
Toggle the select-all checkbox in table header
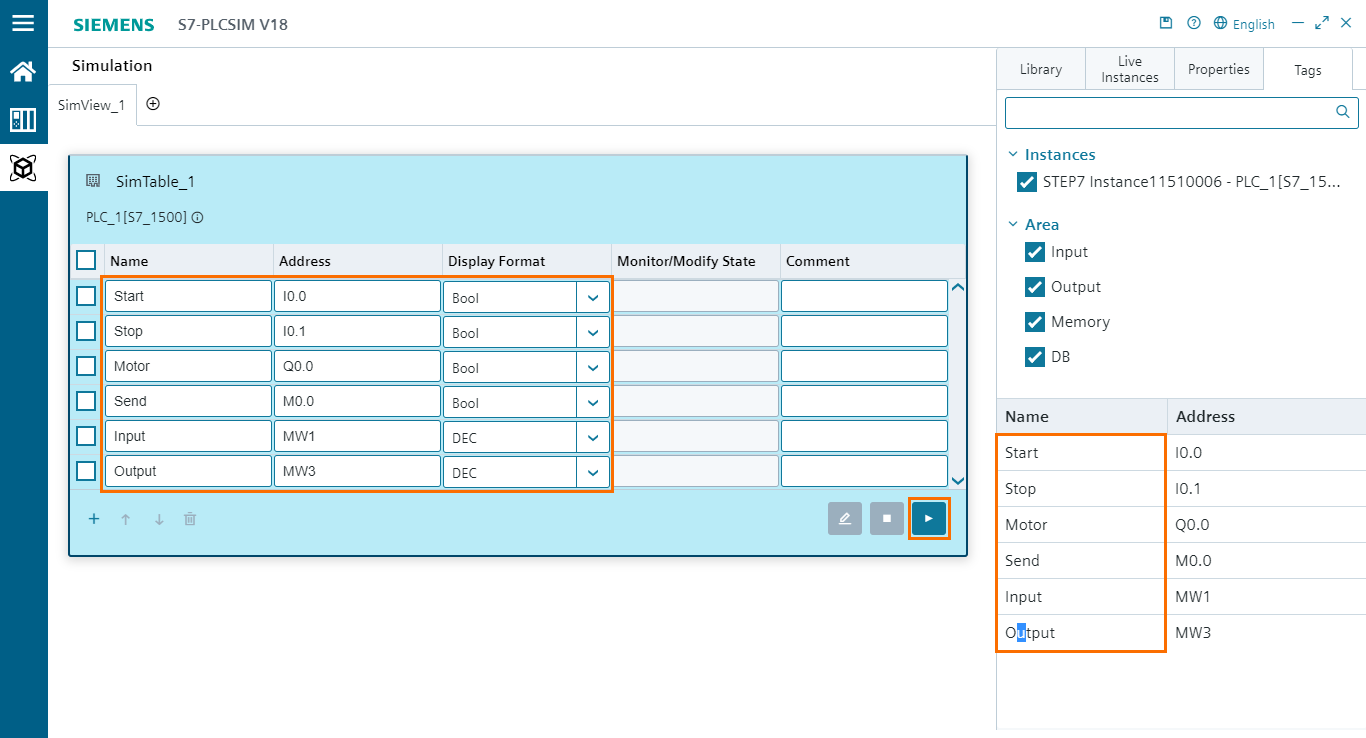[x=86, y=260]
